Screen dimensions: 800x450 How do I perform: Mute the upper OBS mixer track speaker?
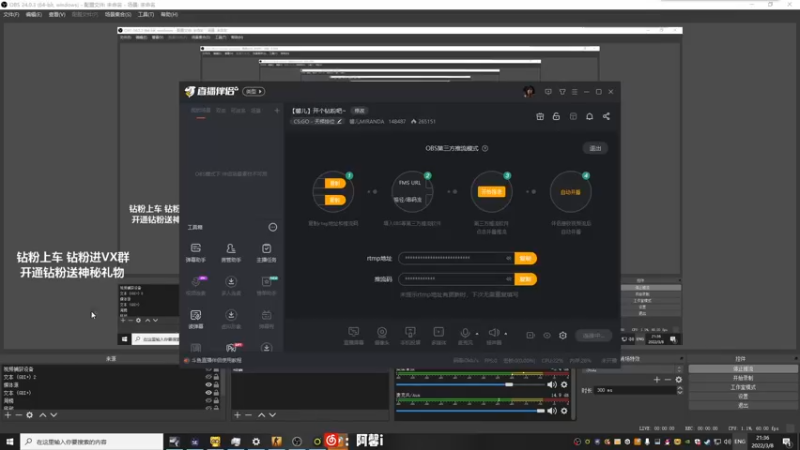point(552,385)
